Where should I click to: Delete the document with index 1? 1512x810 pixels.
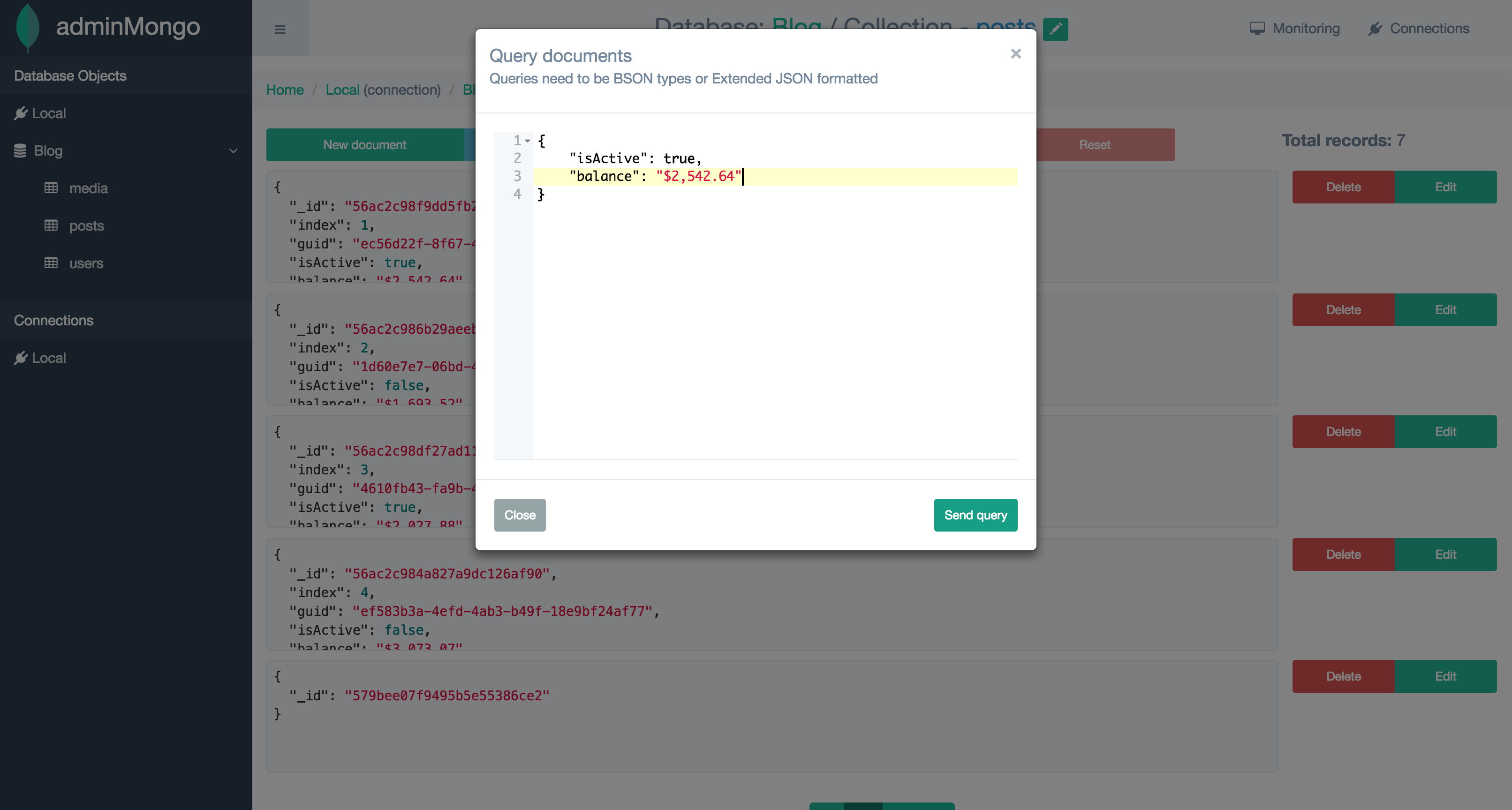1343,187
